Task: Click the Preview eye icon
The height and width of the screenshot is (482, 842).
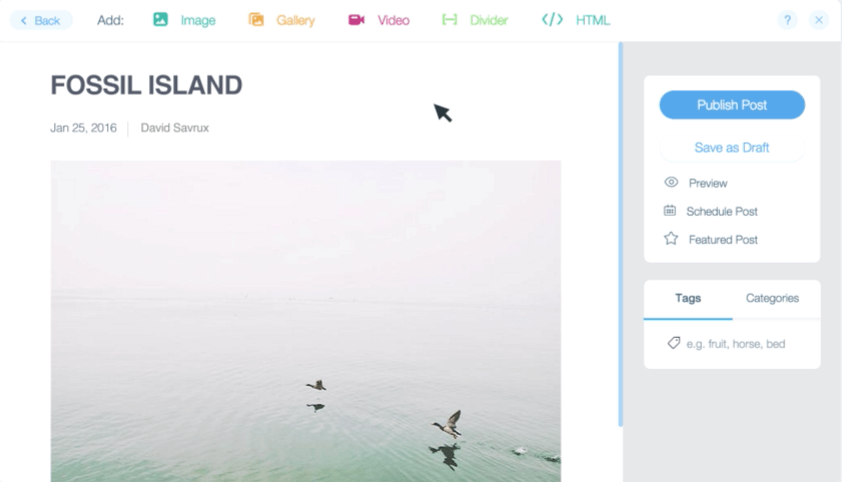Action: [x=671, y=182]
